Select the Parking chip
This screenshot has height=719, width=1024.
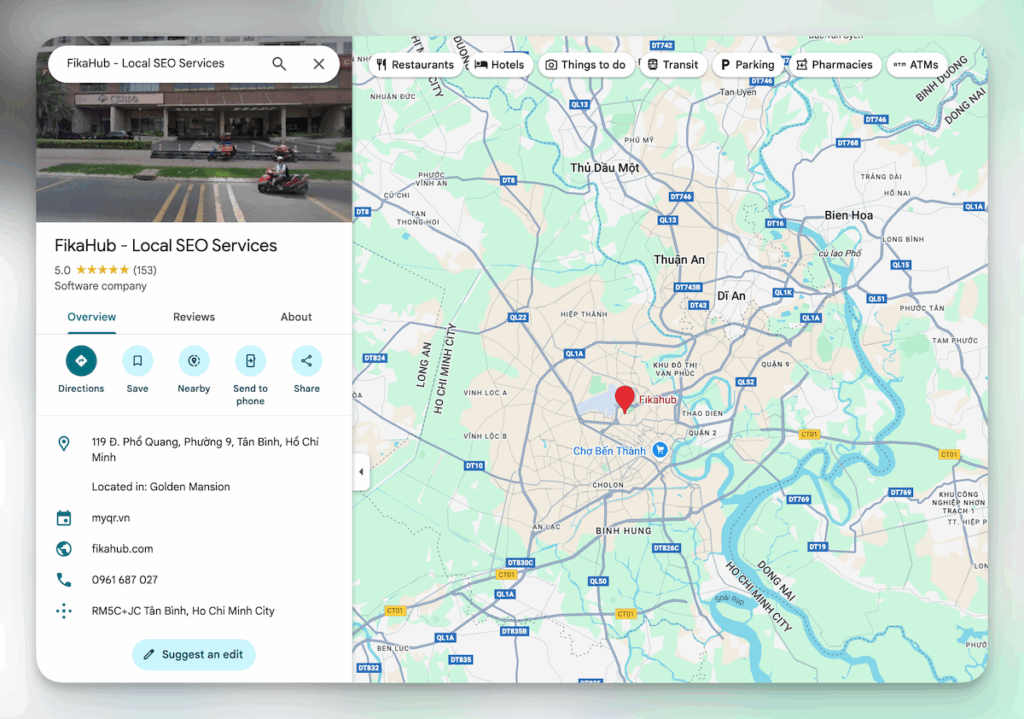tap(747, 65)
